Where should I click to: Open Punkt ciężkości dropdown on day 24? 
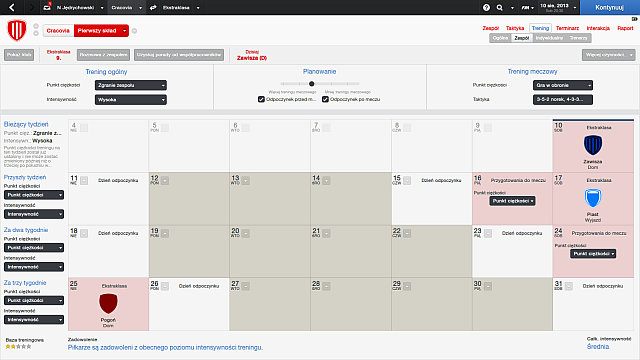tap(593, 254)
